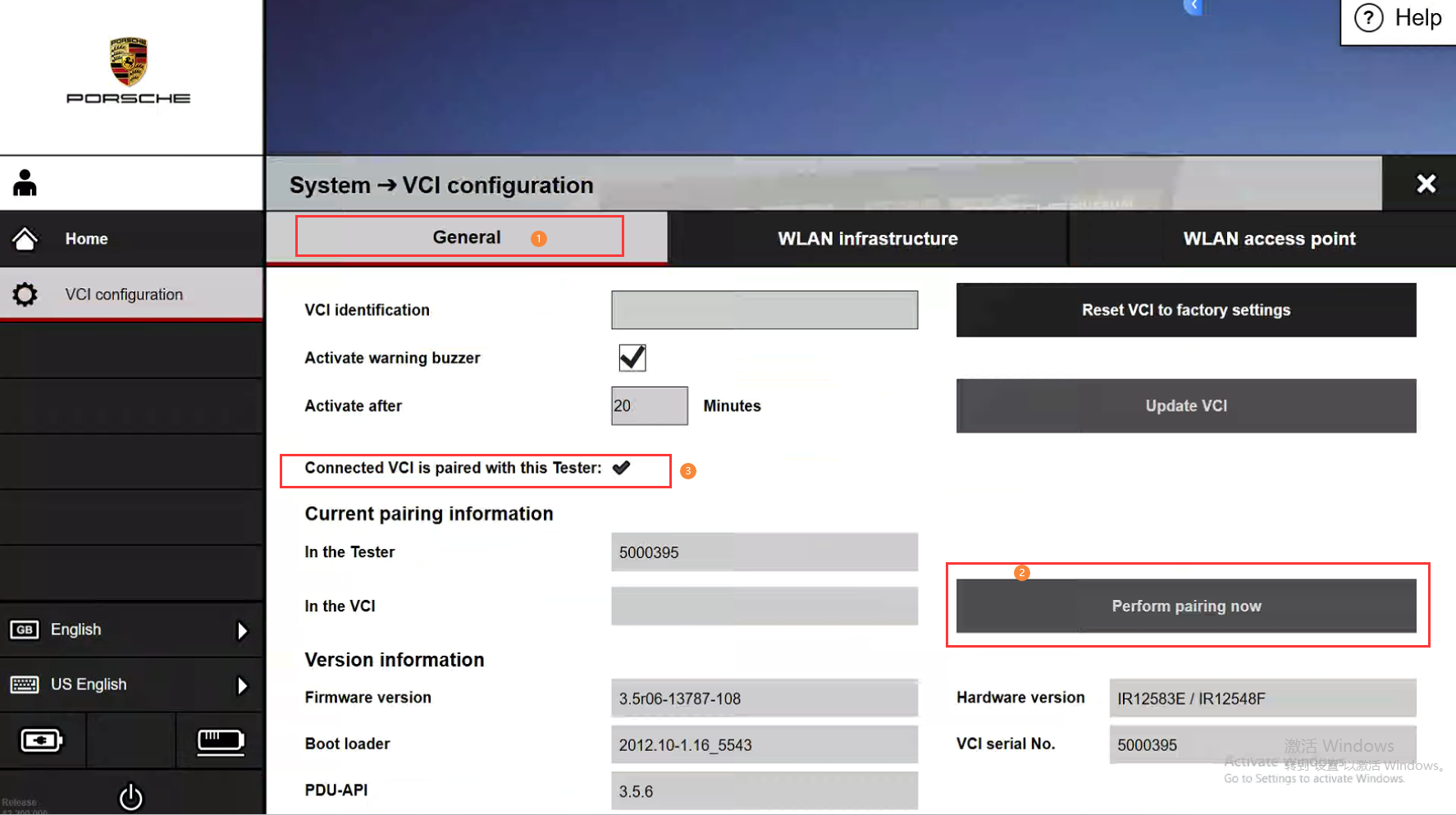Click the VCI configuration gear icon

click(x=25, y=295)
